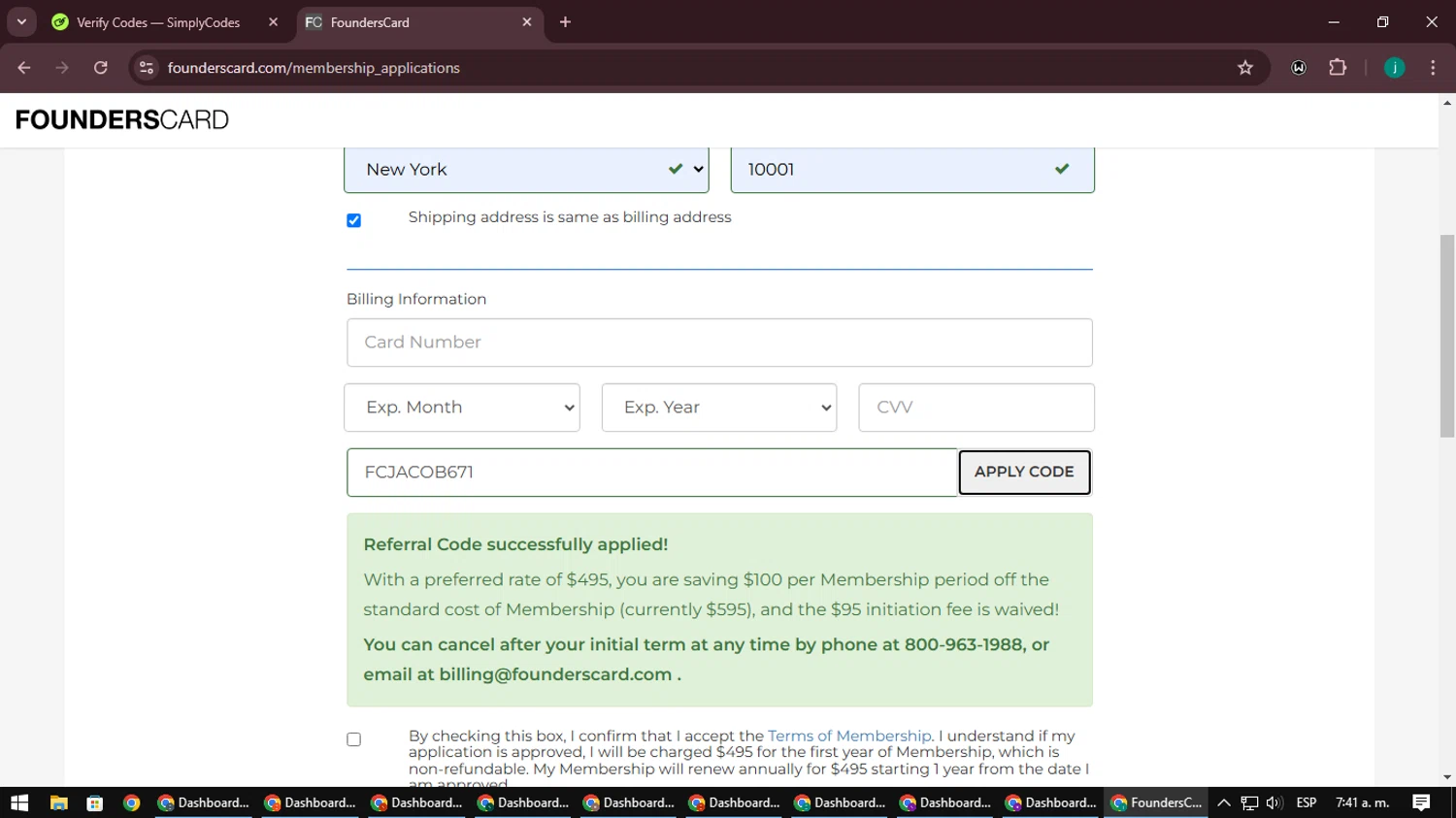
Task: Focus the Card Number field
Action: pos(719,343)
